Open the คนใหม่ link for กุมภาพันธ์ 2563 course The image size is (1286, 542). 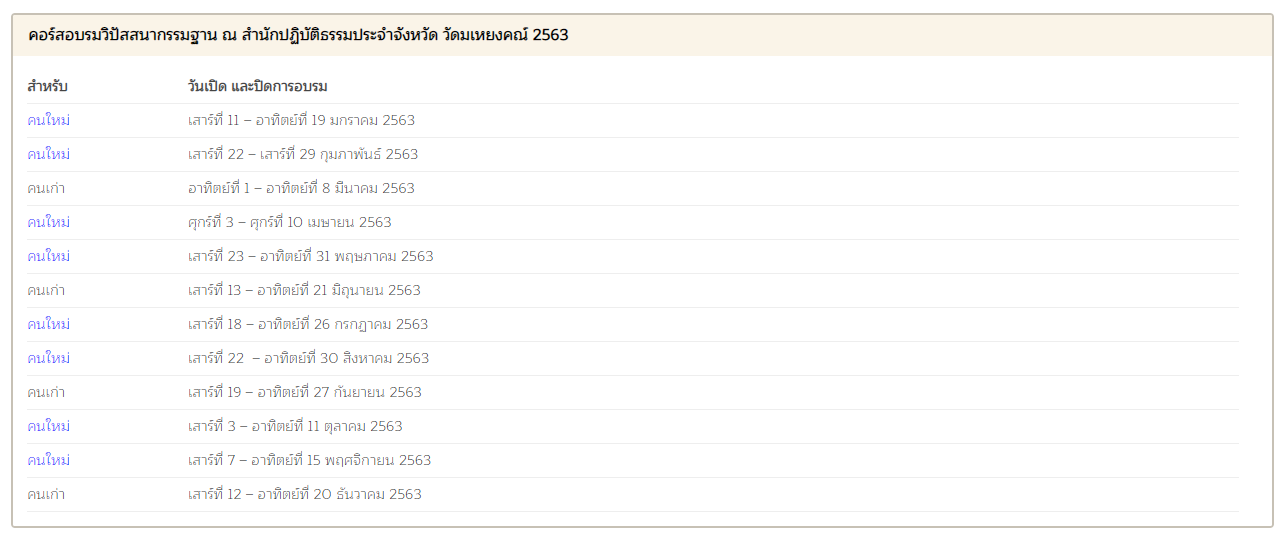(48, 155)
